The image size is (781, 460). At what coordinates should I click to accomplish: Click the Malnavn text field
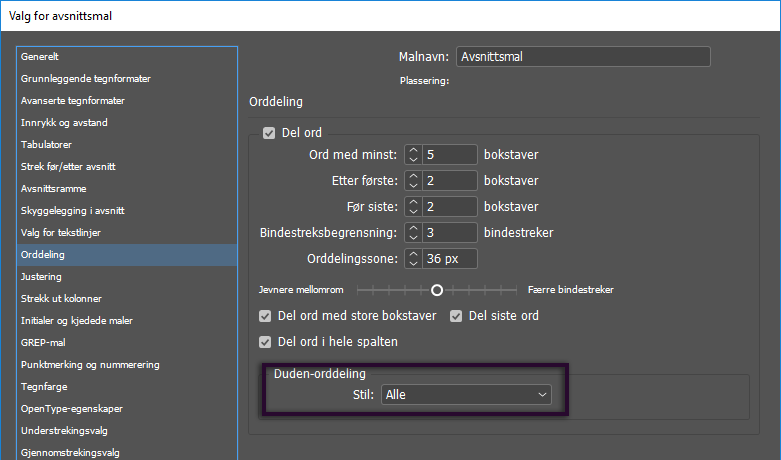pos(582,57)
